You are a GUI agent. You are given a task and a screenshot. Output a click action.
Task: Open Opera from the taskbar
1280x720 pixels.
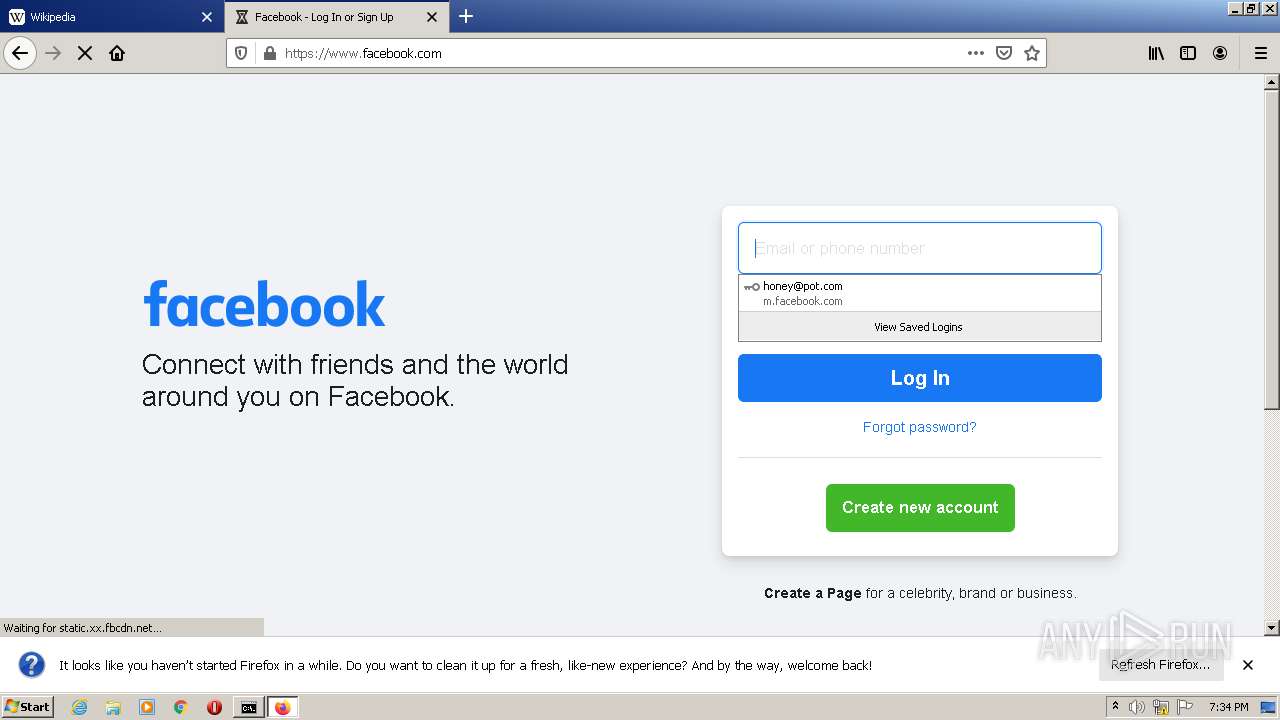[x=214, y=707]
